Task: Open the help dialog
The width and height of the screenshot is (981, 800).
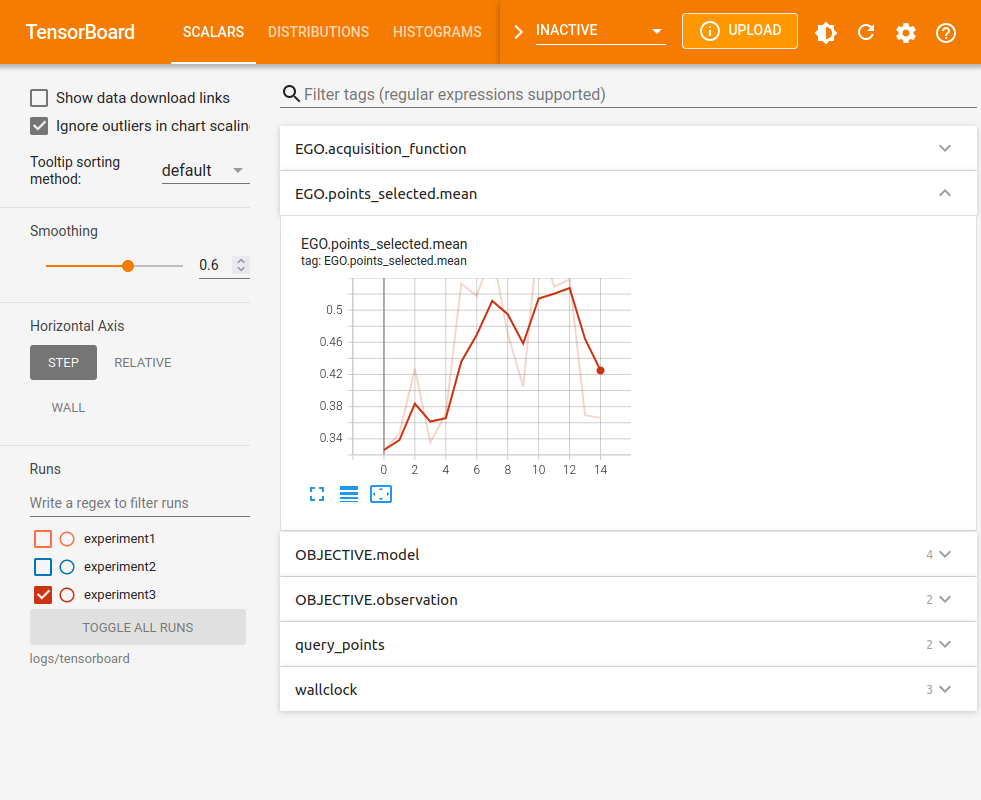Action: (945, 32)
